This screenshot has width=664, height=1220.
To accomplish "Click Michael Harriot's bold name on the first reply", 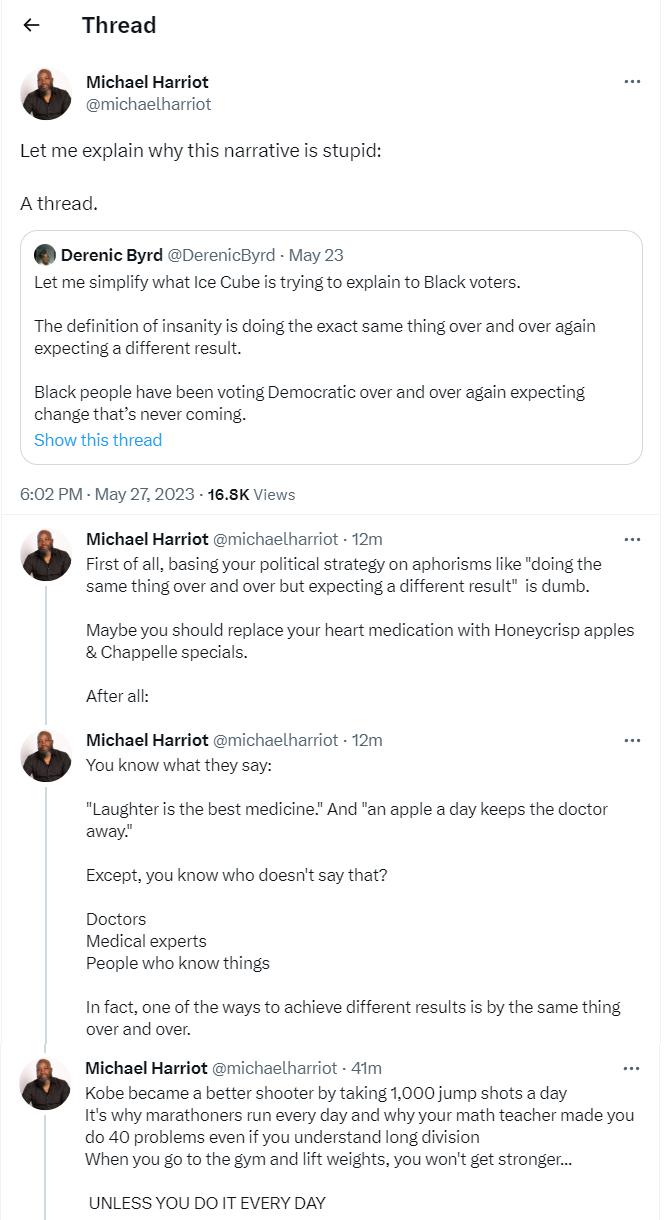I will point(143,539).
